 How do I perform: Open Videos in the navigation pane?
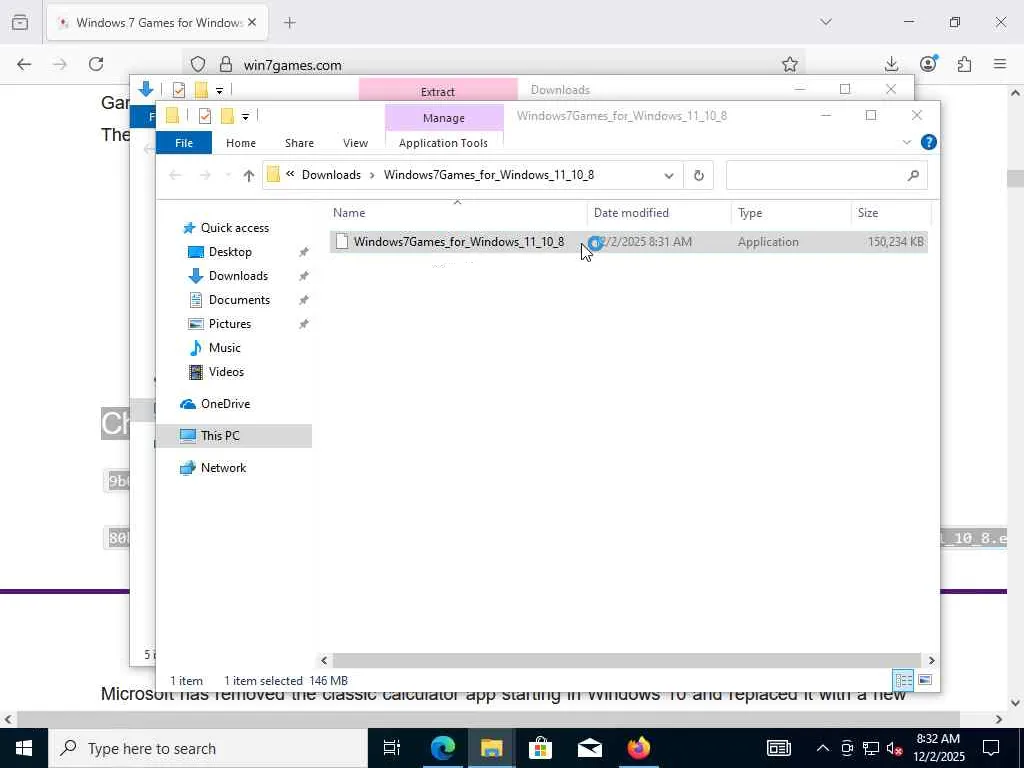click(226, 372)
